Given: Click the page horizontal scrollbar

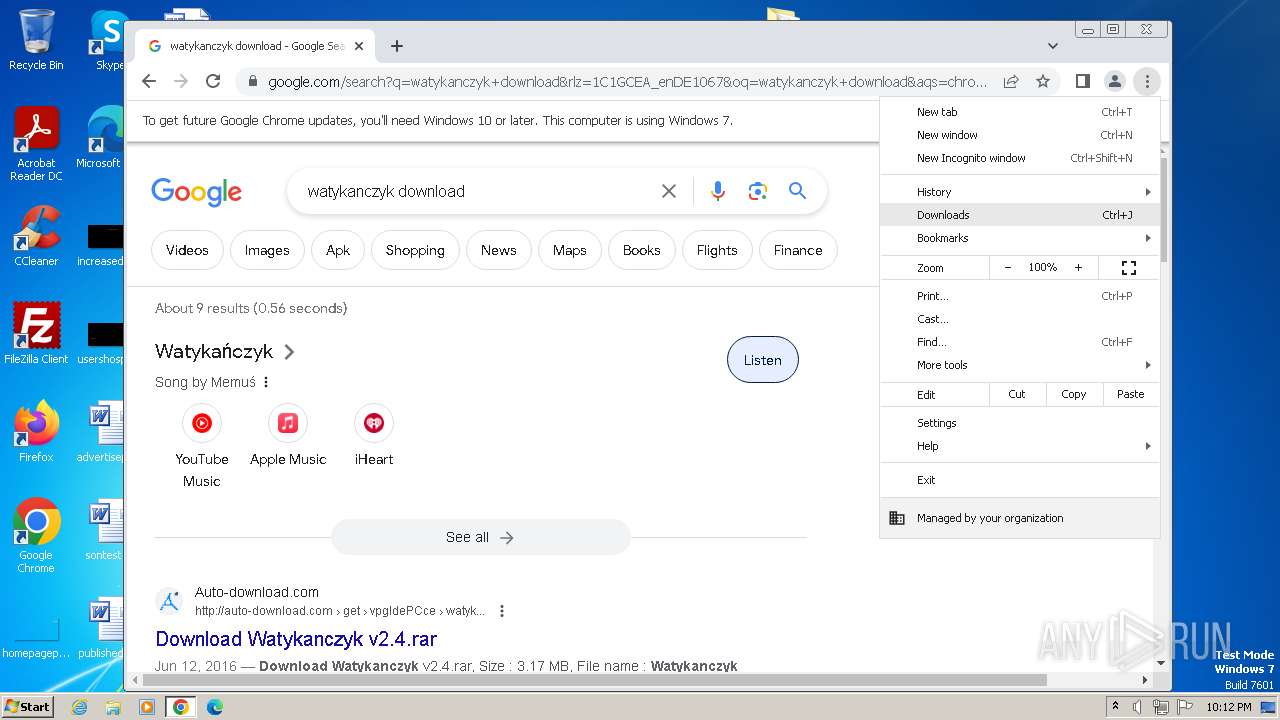Looking at the screenshot, I should (594, 679).
